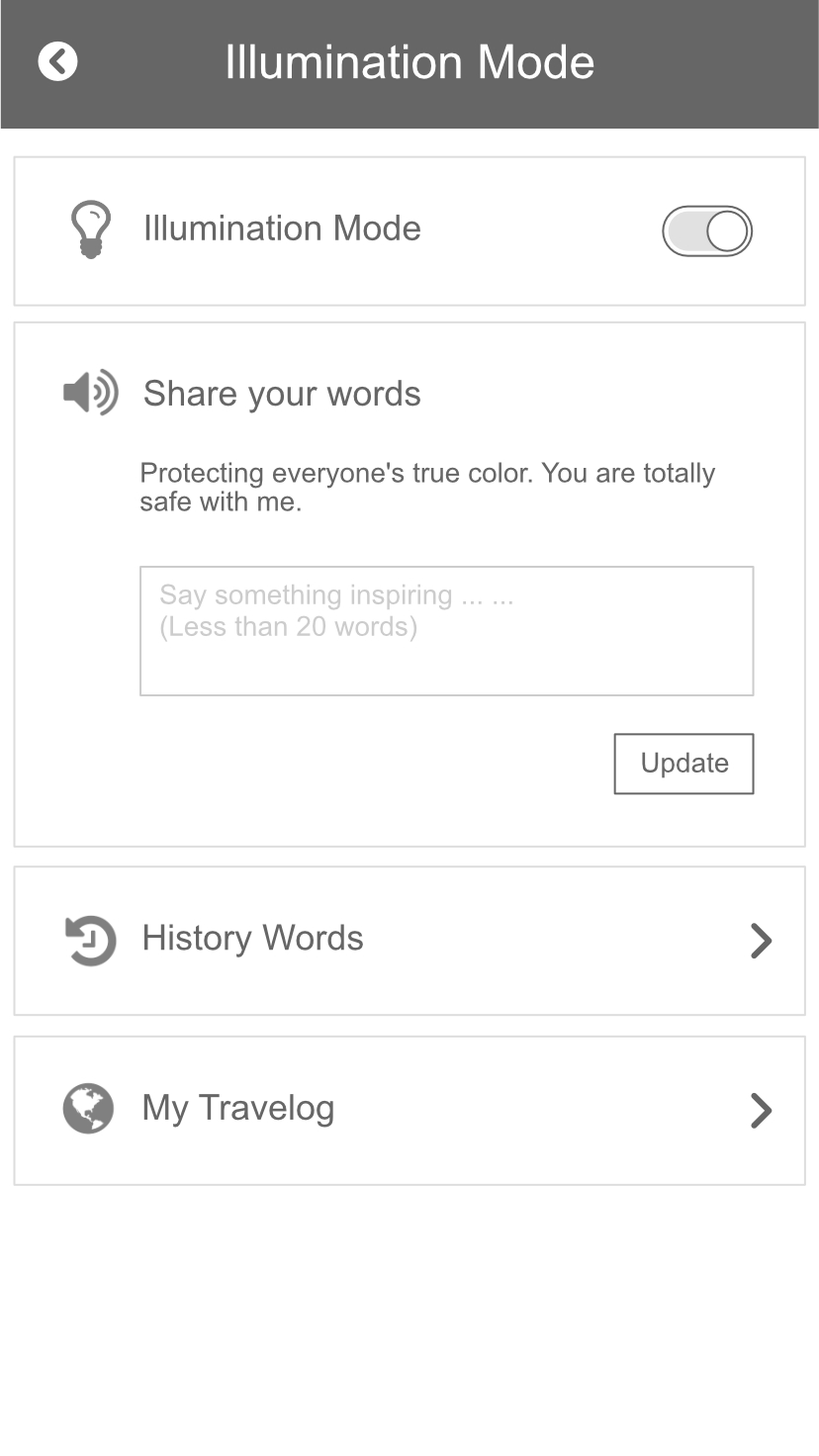The image size is (819, 1456).
Task: Click the "Illumination Mode" header title
Action: point(409,61)
